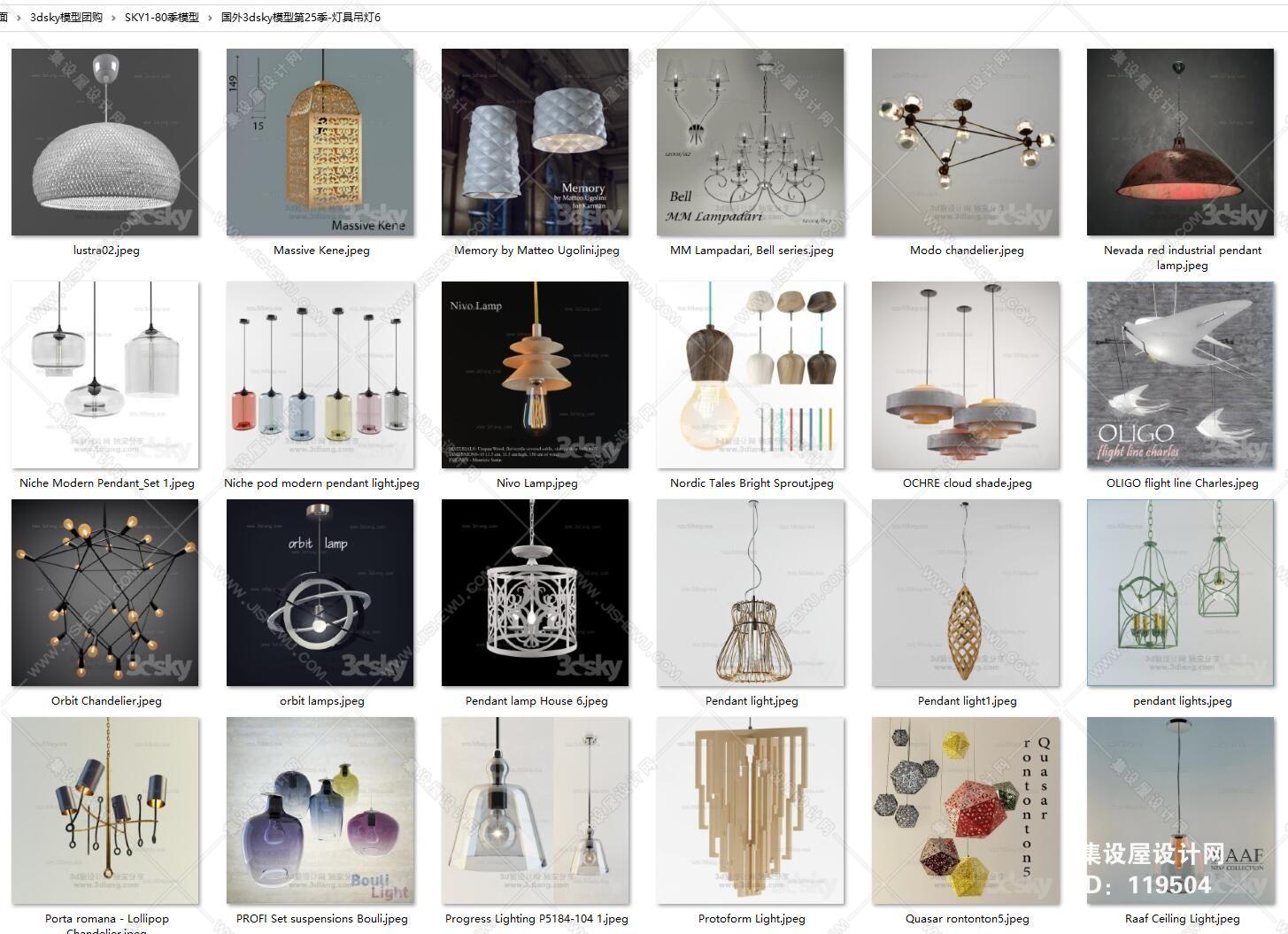Select Pendant lamp House 6.jpeg file
1288x934 pixels.
coord(536,592)
